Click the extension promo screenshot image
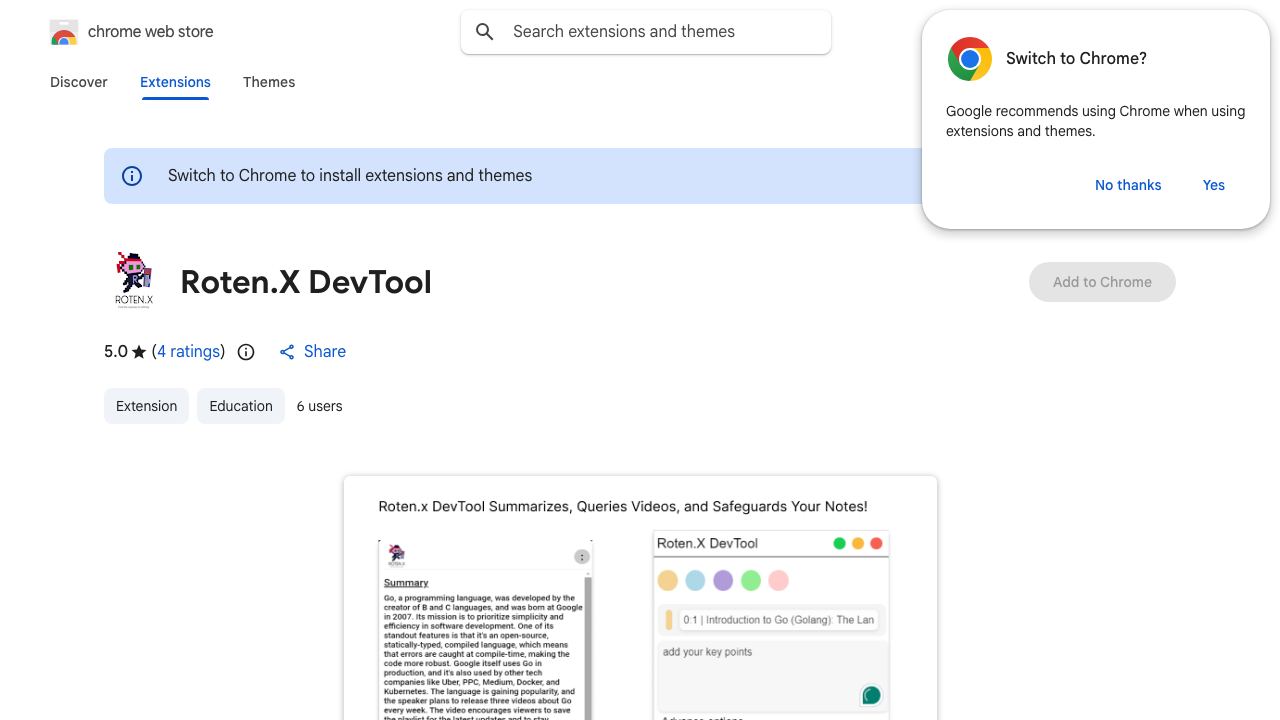This screenshot has height=720, width=1280. tap(640, 598)
